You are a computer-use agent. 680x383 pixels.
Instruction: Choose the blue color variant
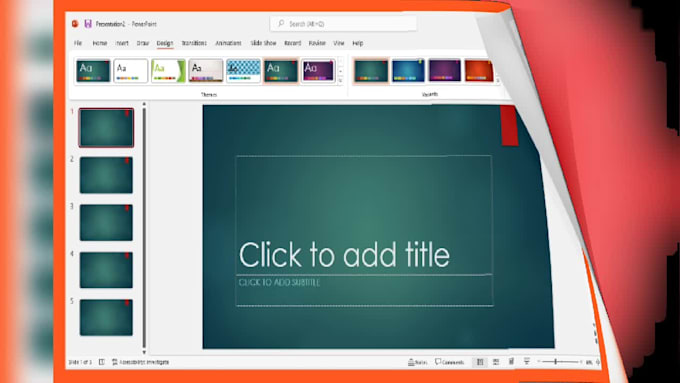408,71
